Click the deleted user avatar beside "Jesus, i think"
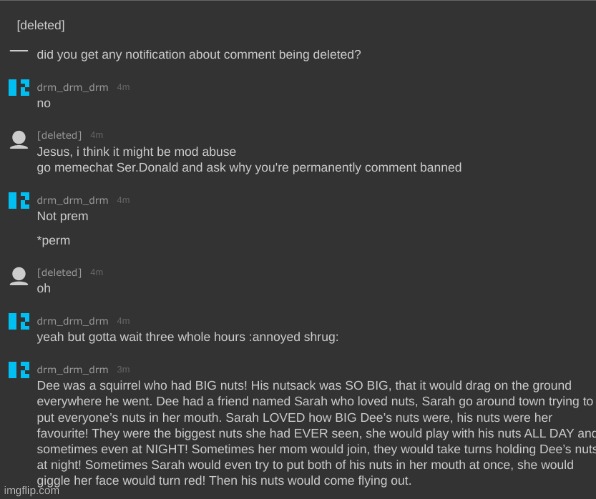 click(x=19, y=140)
